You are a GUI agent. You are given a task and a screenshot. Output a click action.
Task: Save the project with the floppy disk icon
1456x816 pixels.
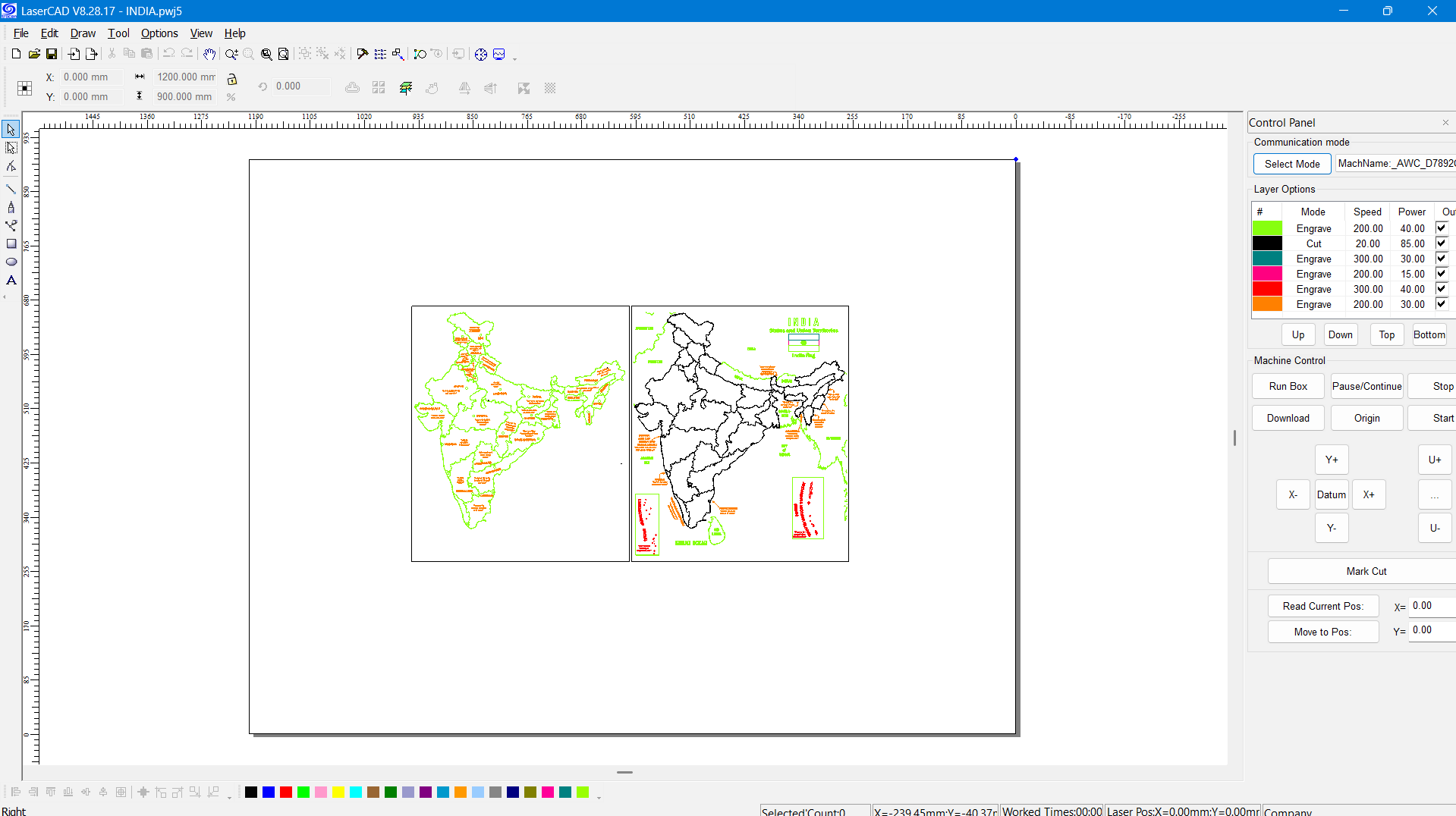coord(52,54)
